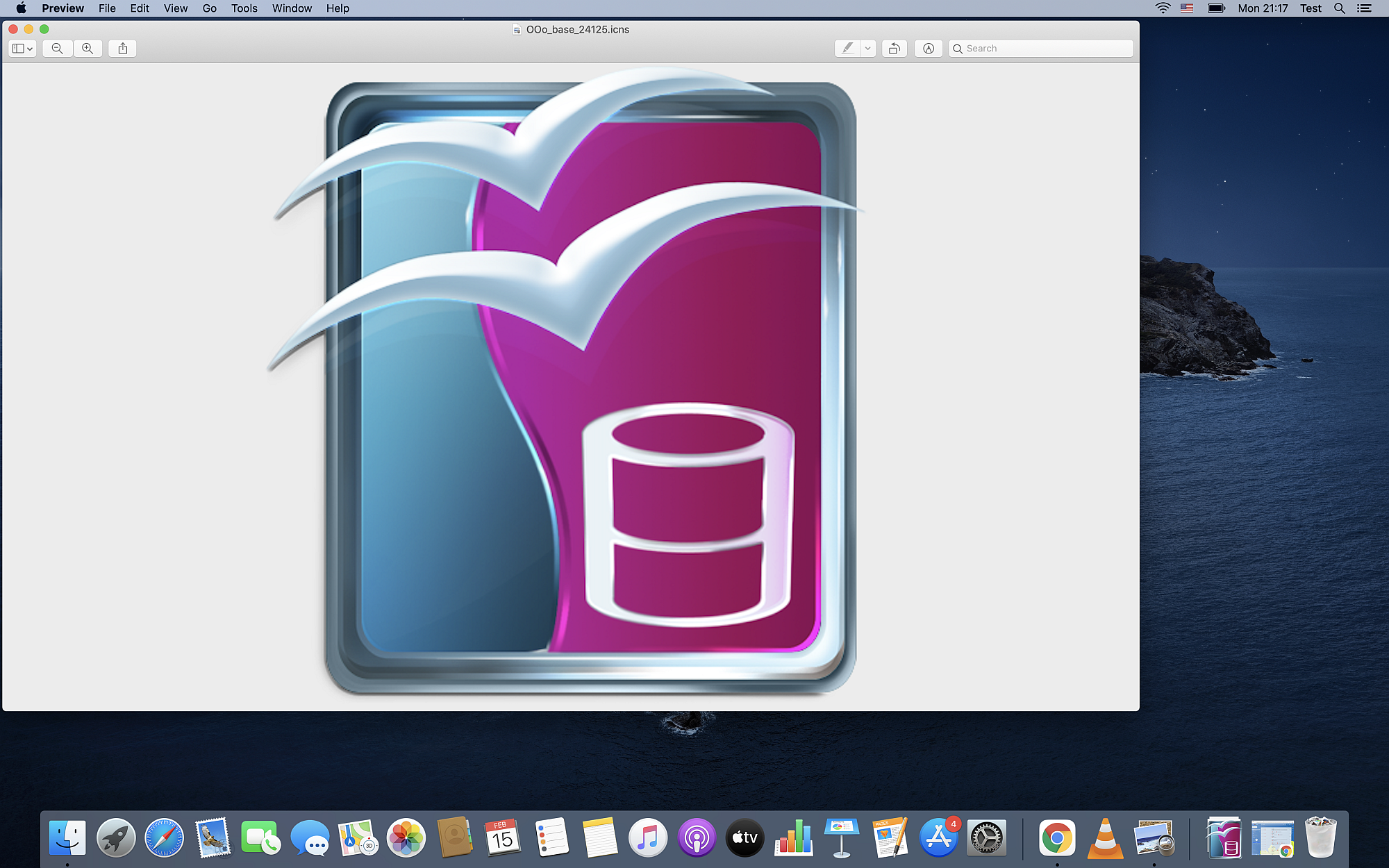Click the Rotate/Crop tool icon
Viewport: 1389px width, 868px height.
pyautogui.click(x=894, y=48)
